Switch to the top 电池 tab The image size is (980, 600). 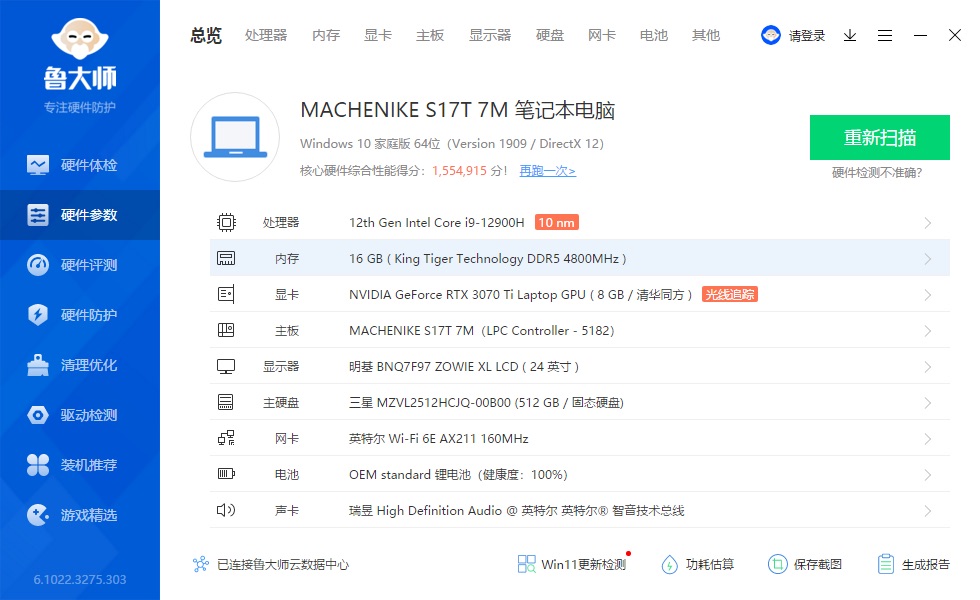[x=654, y=36]
